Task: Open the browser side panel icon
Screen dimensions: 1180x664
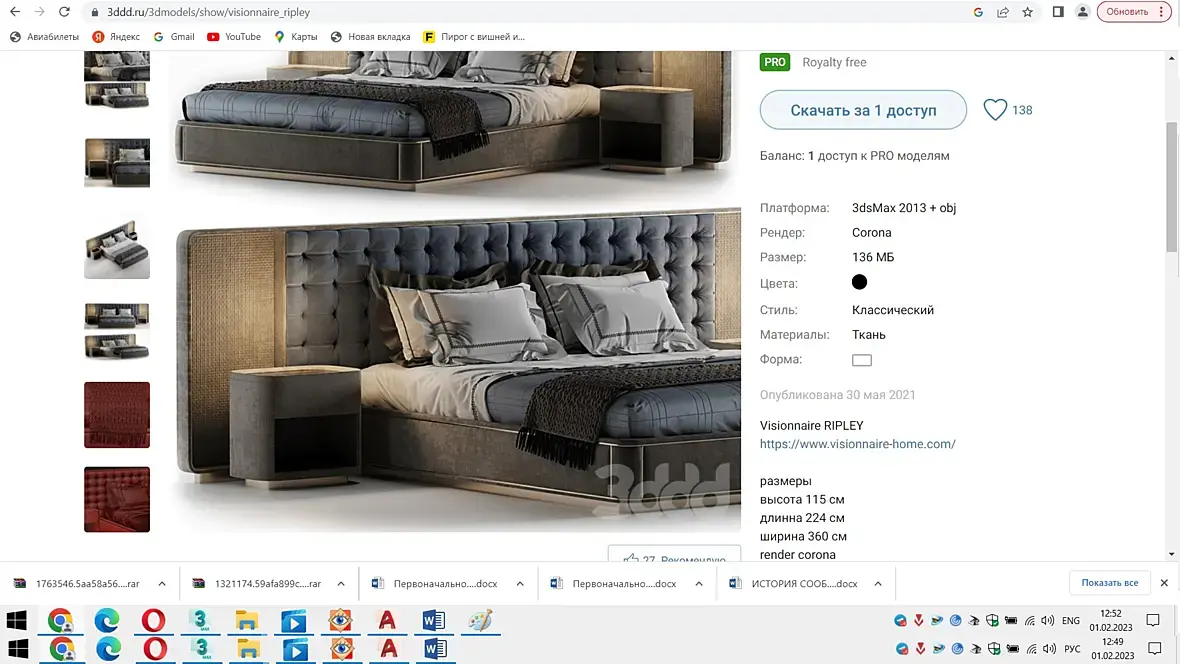Action: [1058, 12]
